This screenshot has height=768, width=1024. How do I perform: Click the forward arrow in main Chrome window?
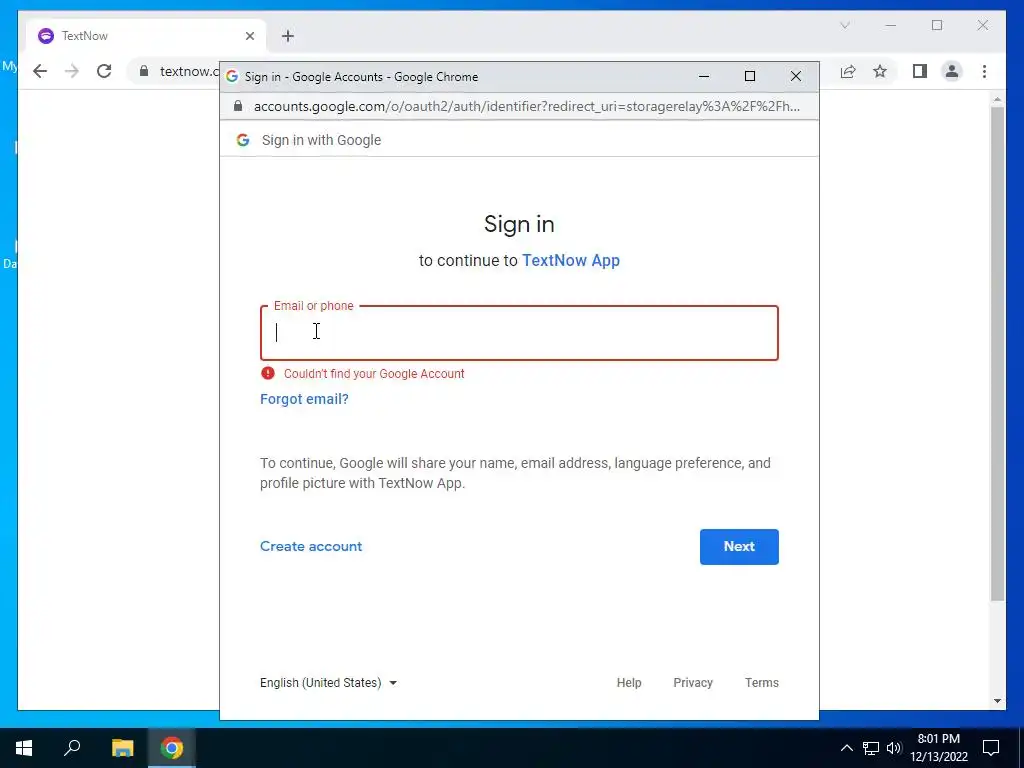click(72, 71)
